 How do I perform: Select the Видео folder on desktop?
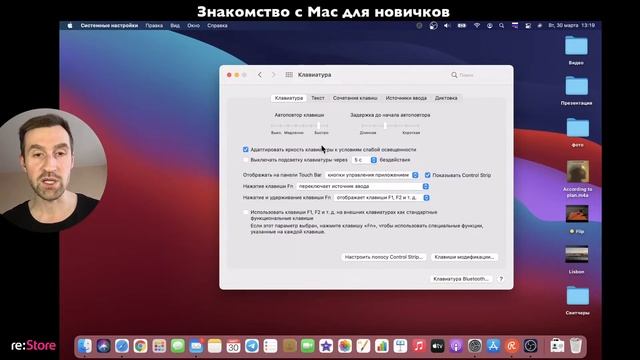coord(576,50)
